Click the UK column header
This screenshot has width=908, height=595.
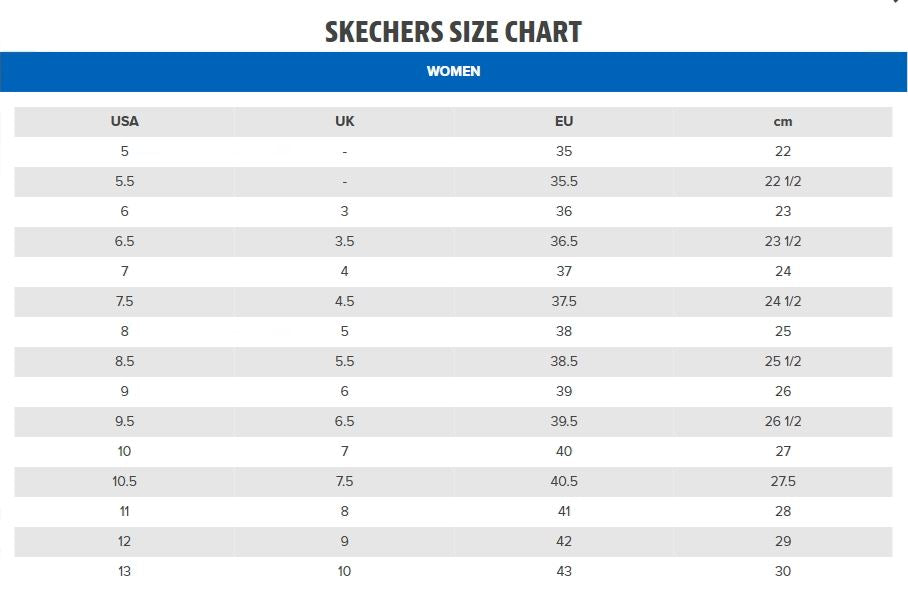345,121
